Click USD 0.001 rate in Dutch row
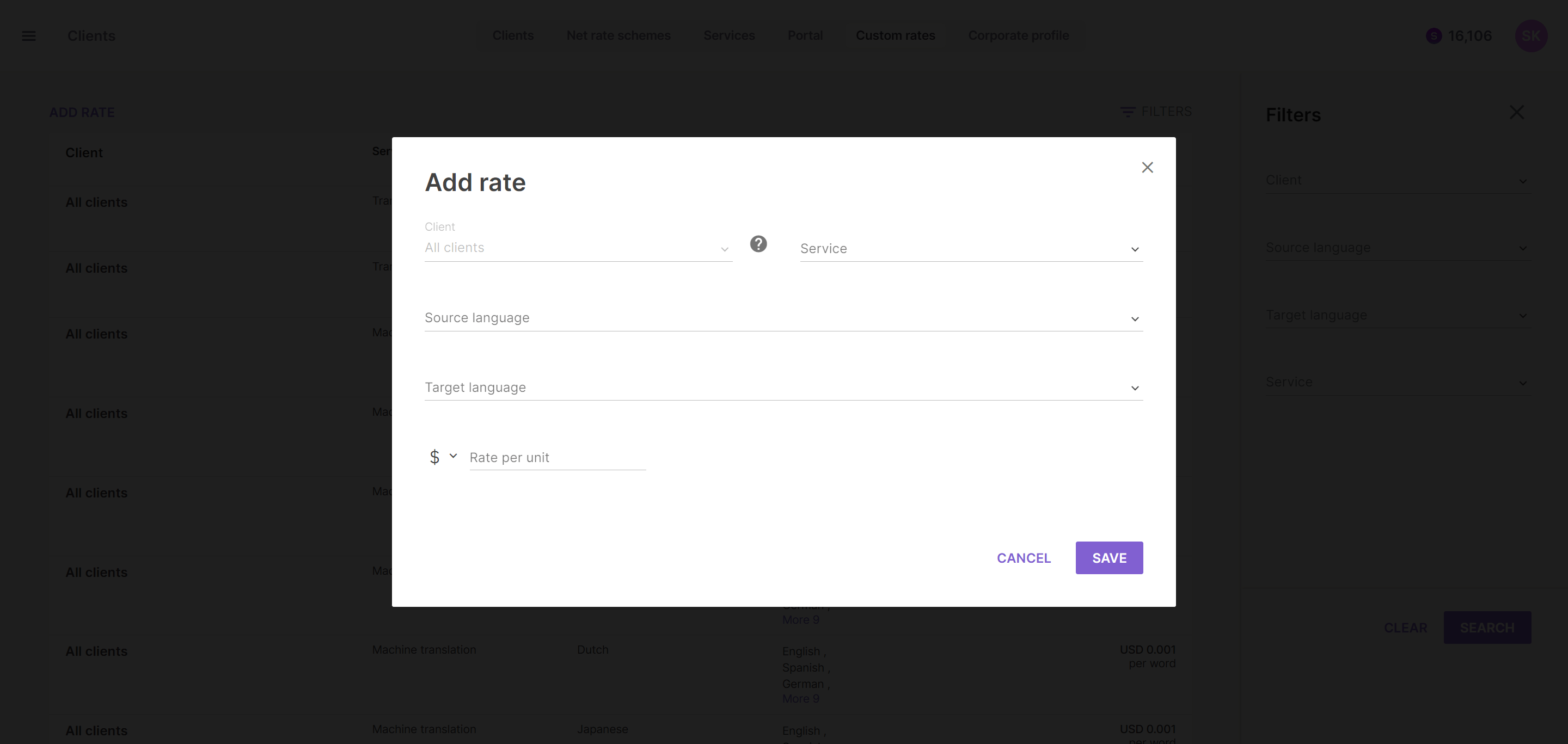The height and width of the screenshot is (744, 1568). pos(1147,650)
